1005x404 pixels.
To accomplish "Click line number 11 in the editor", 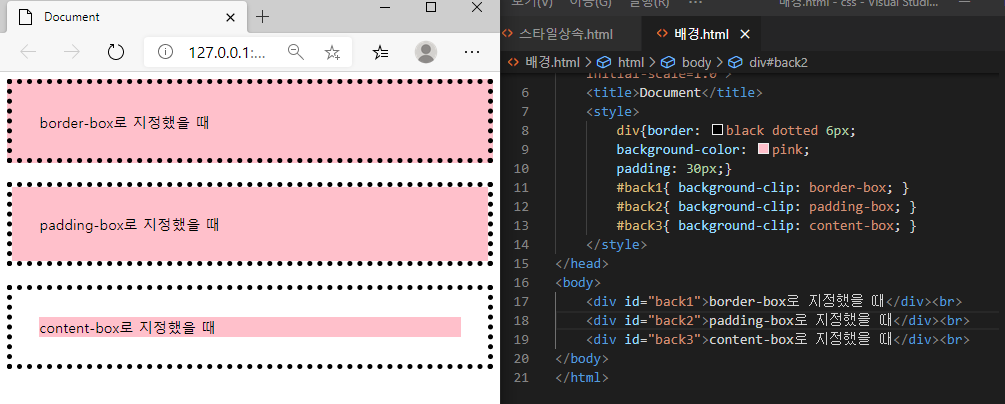I will click(522, 187).
